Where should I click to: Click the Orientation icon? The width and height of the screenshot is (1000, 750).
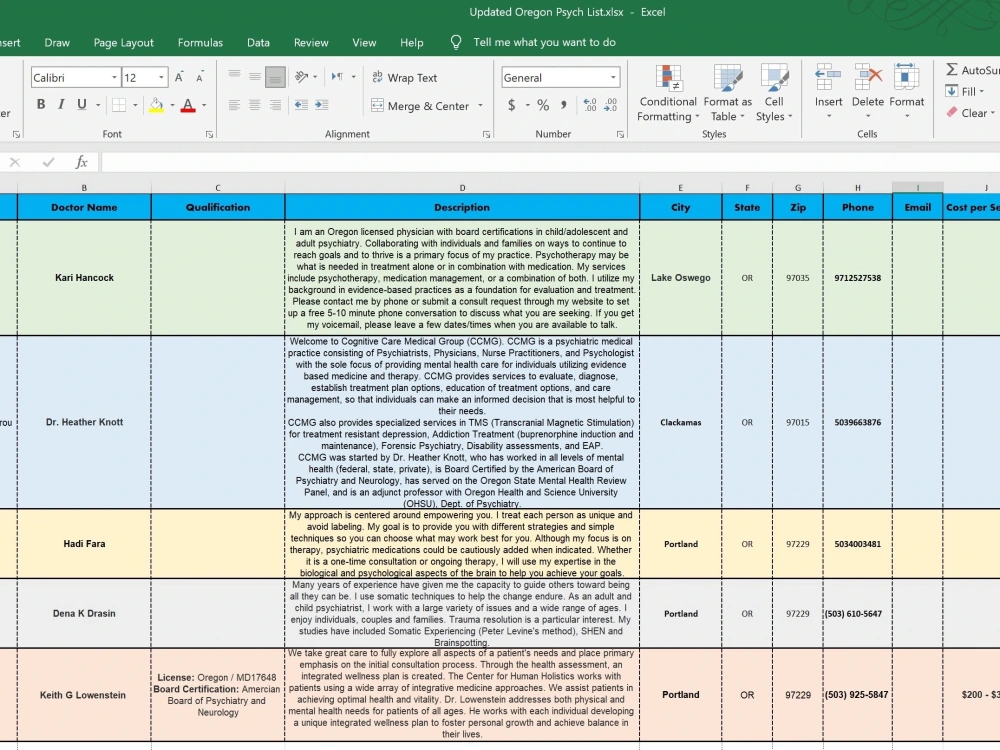pyautogui.click(x=302, y=77)
